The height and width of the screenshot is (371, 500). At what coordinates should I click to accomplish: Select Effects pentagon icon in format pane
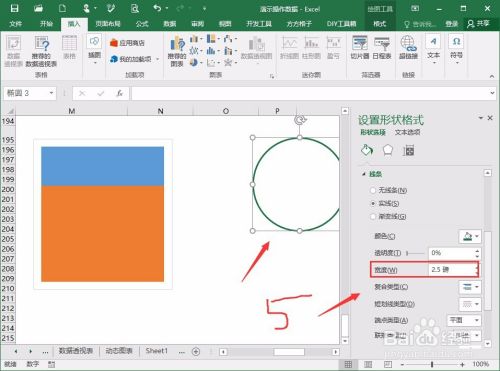click(388, 150)
